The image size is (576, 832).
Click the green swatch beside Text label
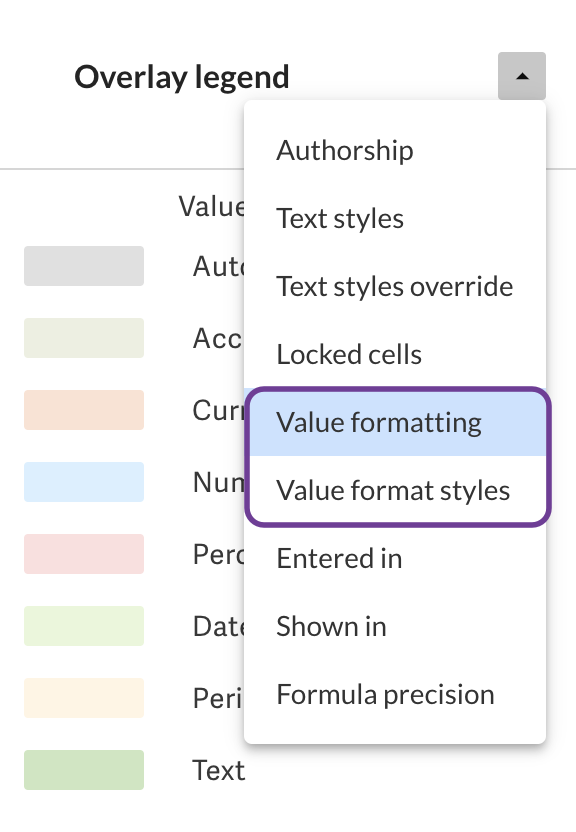(x=83, y=770)
